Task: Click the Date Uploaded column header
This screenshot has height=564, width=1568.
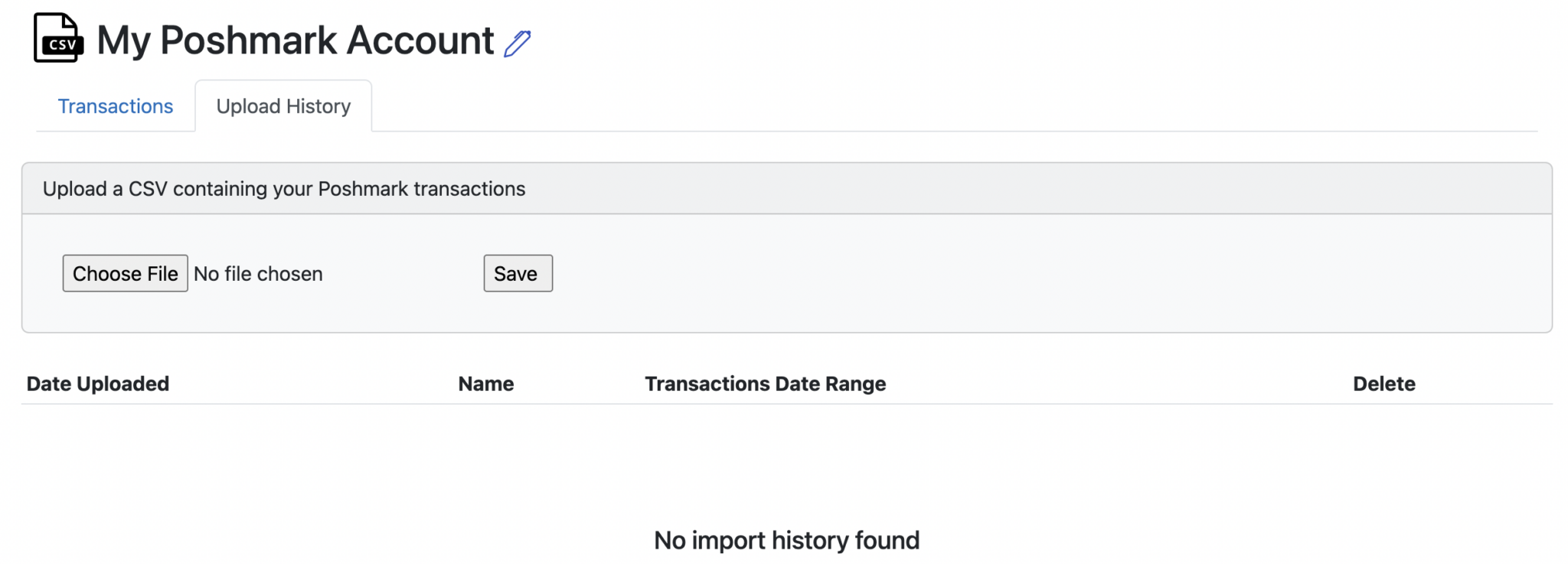Action: coord(98,383)
